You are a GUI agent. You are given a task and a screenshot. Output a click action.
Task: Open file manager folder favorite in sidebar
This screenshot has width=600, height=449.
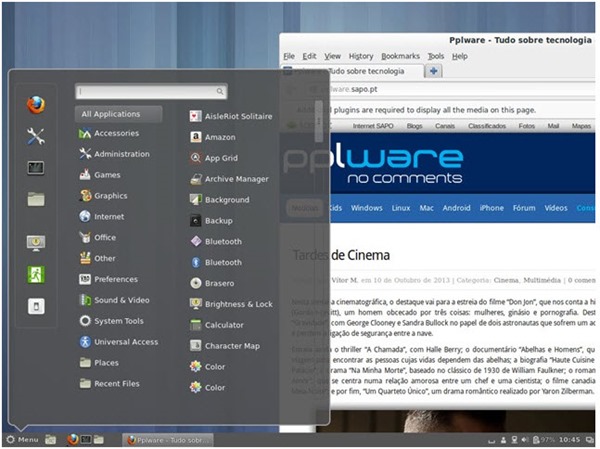click(x=36, y=199)
